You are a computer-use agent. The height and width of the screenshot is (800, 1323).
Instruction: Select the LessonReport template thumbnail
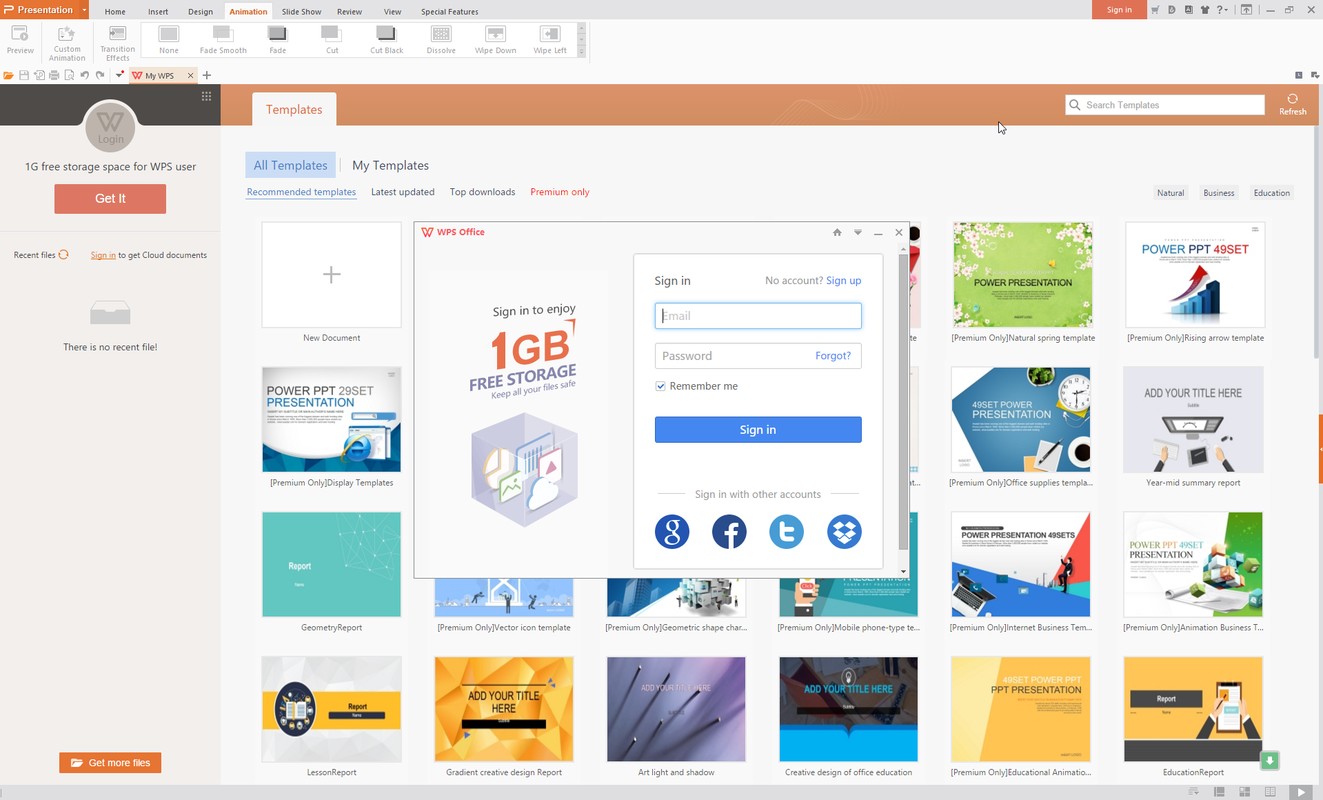coord(332,710)
